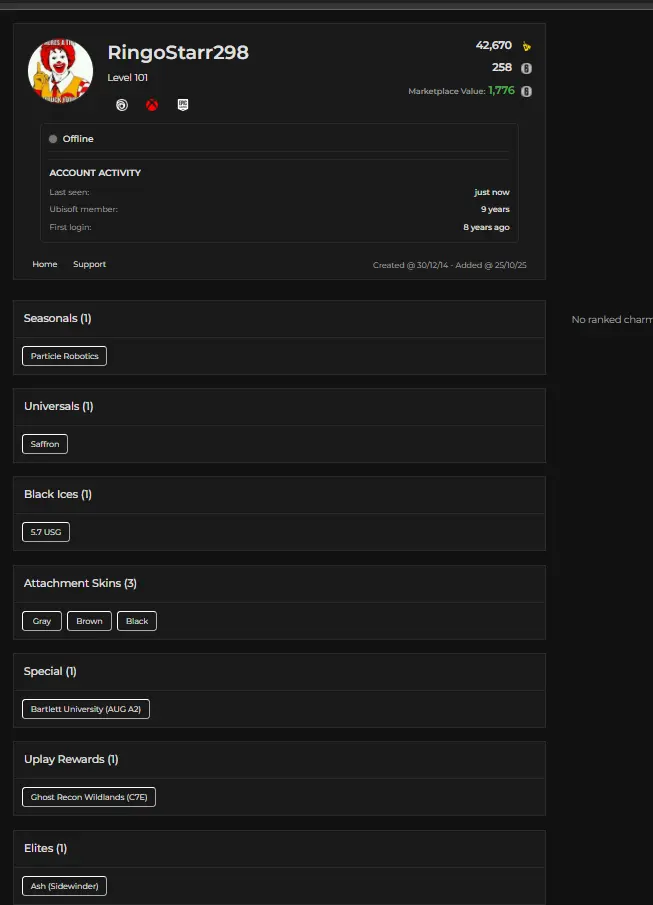
Task: Click the red Xbox platform icon
Action: pyautogui.click(x=152, y=104)
